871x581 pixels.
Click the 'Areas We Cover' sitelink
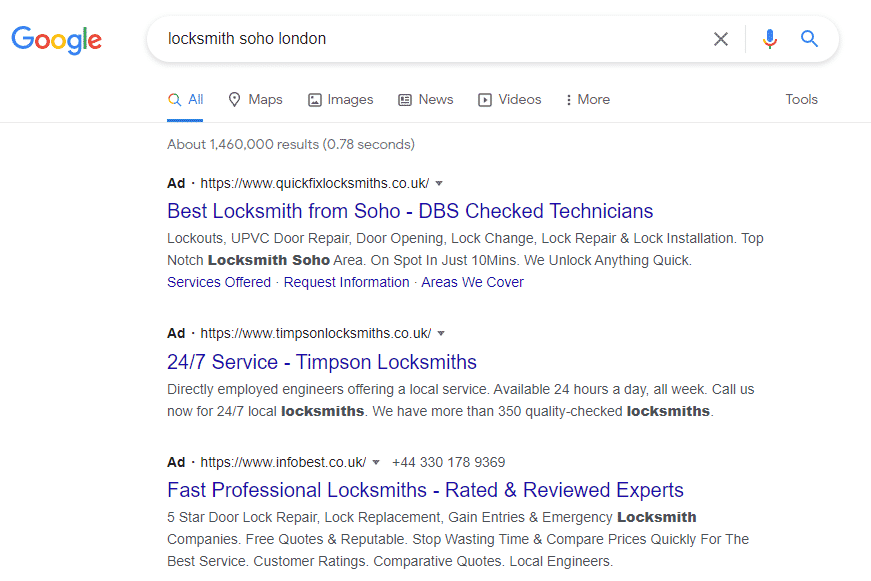pyautogui.click(x=472, y=282)
